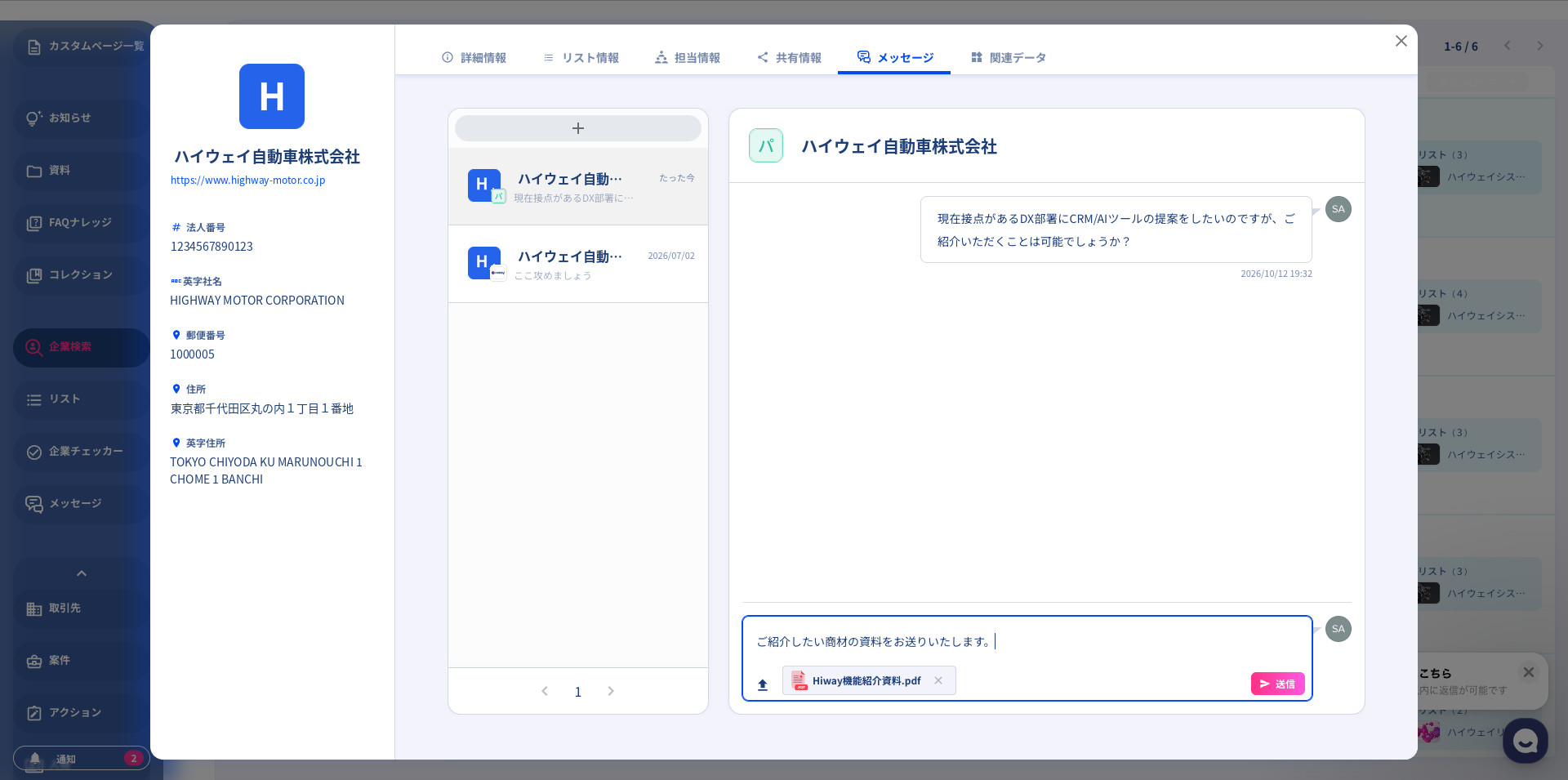Open 資料 in the sidebar
Image resolution: width=1568 pixels, height=780 pixels.
(x=82, y=171)
